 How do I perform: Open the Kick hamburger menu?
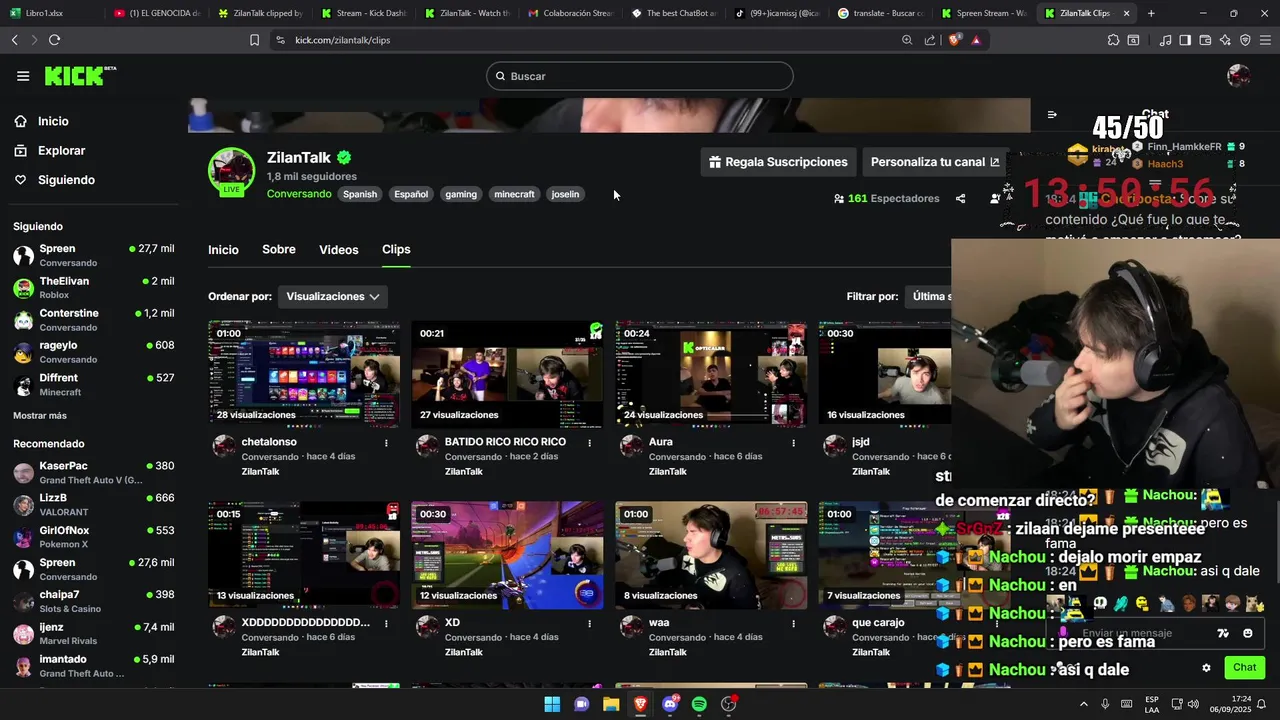pos(23,76)
